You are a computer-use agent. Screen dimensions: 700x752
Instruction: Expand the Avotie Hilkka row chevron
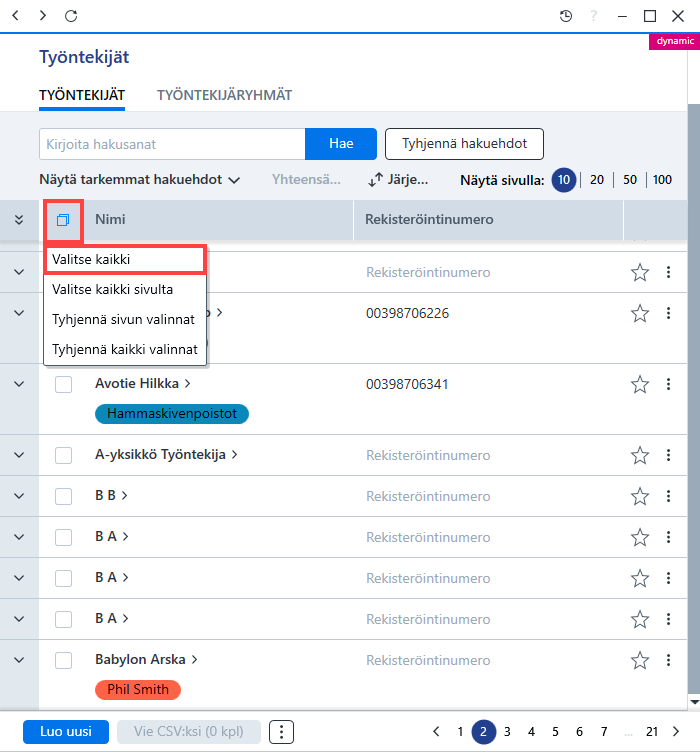click(19, 384)
